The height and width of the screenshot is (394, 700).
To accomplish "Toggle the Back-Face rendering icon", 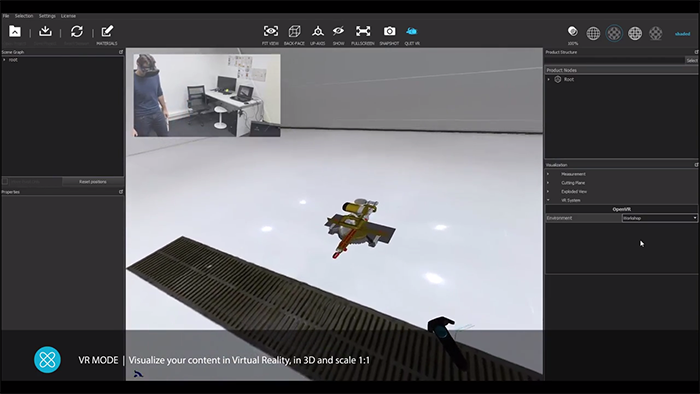I will (x=294, y=31).
